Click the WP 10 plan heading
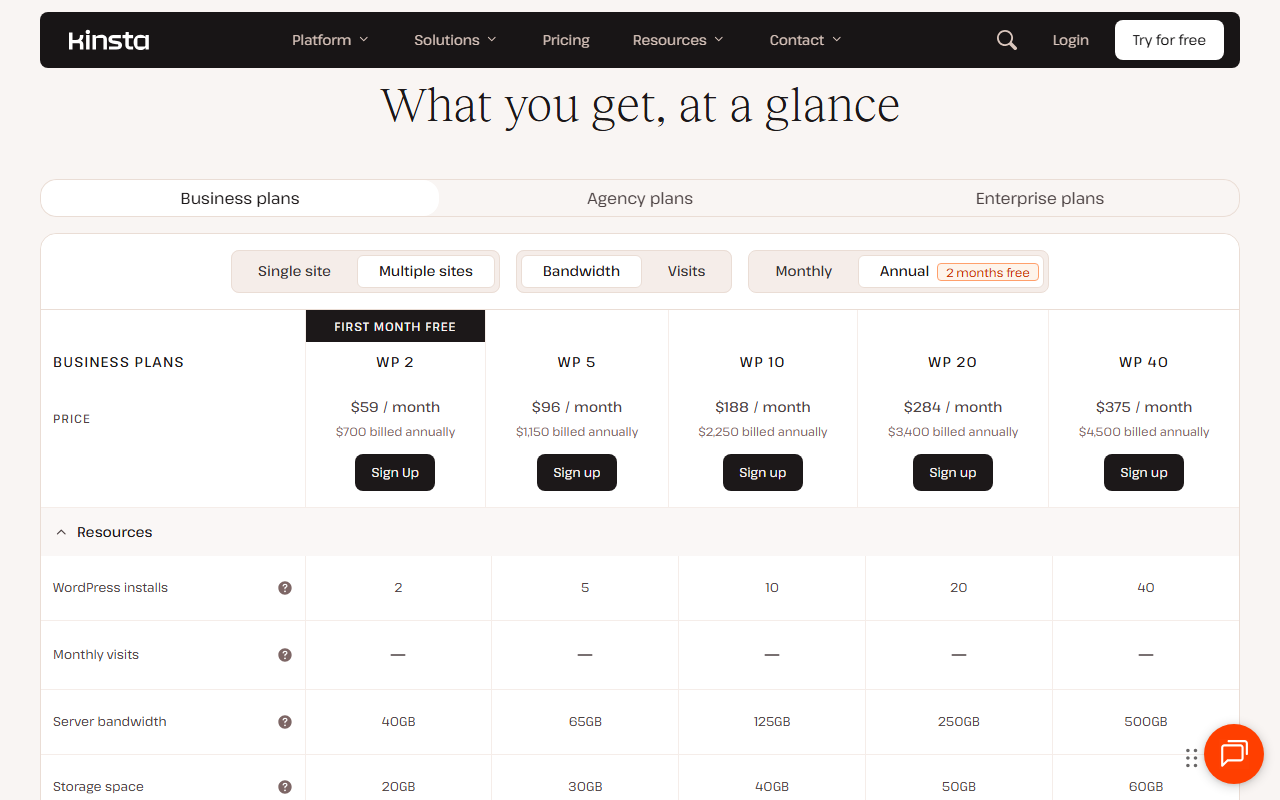1280x800 pixels. click(763, 362)
